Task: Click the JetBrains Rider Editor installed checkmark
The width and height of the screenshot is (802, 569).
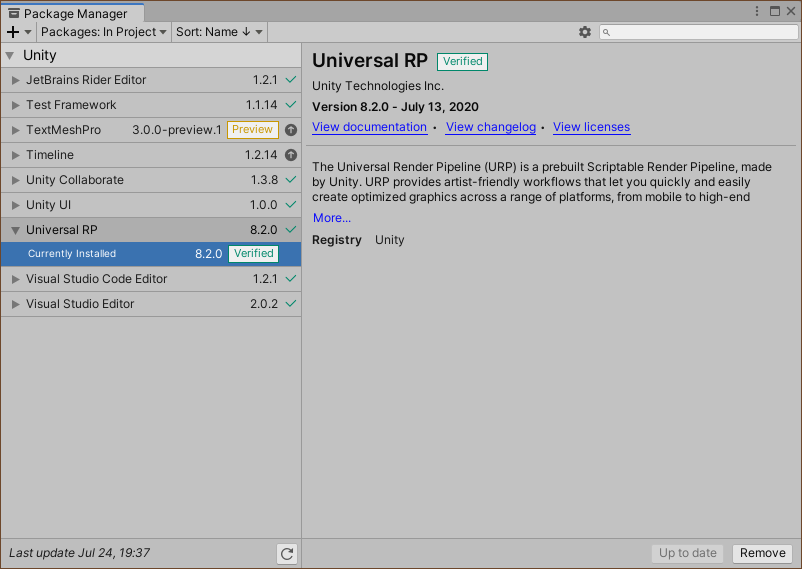Action: click(x=291, y=80)
